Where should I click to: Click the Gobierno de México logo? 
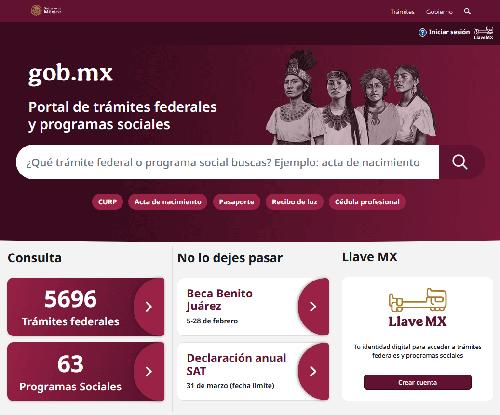[46, 10]
